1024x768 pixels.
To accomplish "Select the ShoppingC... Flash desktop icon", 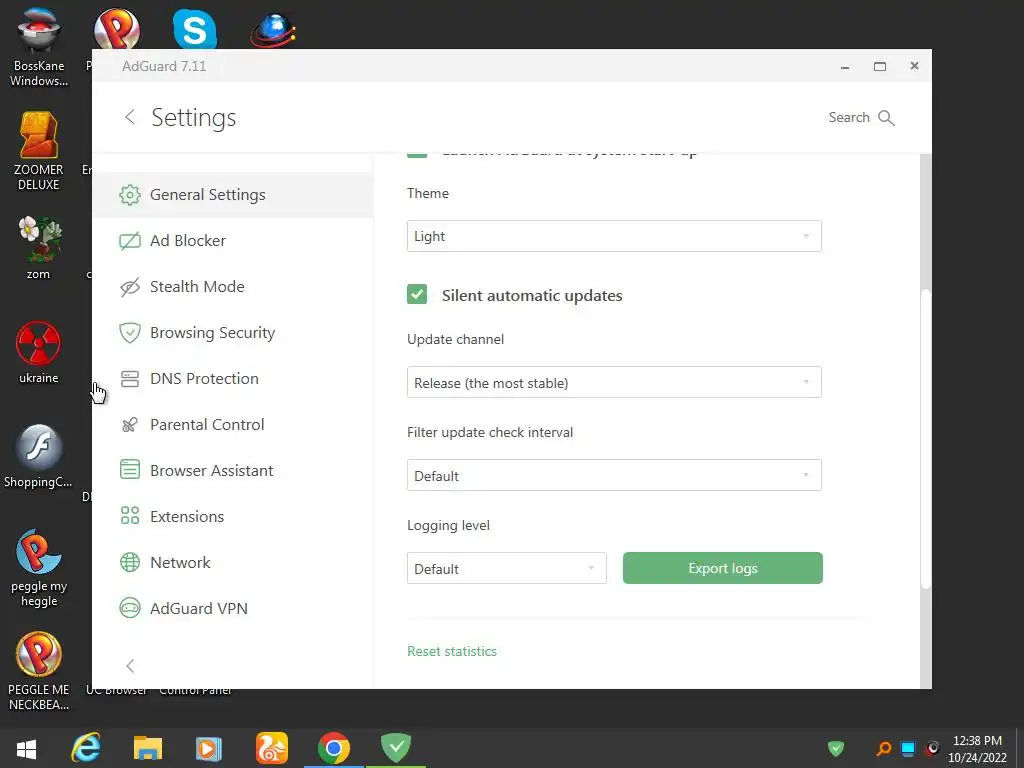I will click(39, 456).
